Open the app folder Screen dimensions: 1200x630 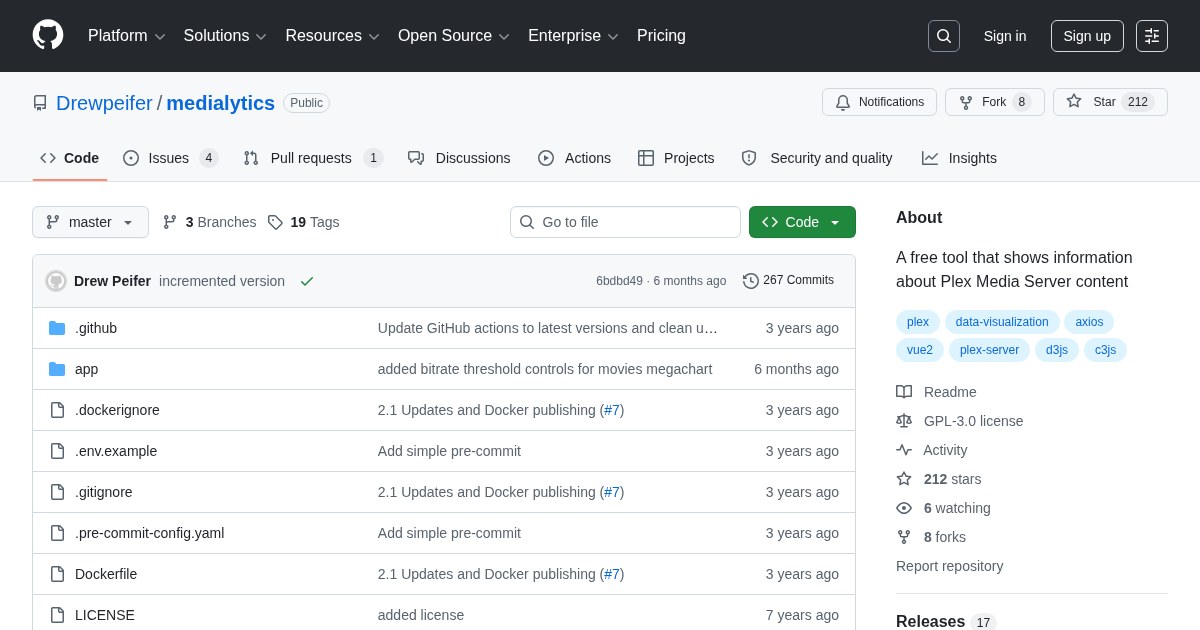coord(86,369)
